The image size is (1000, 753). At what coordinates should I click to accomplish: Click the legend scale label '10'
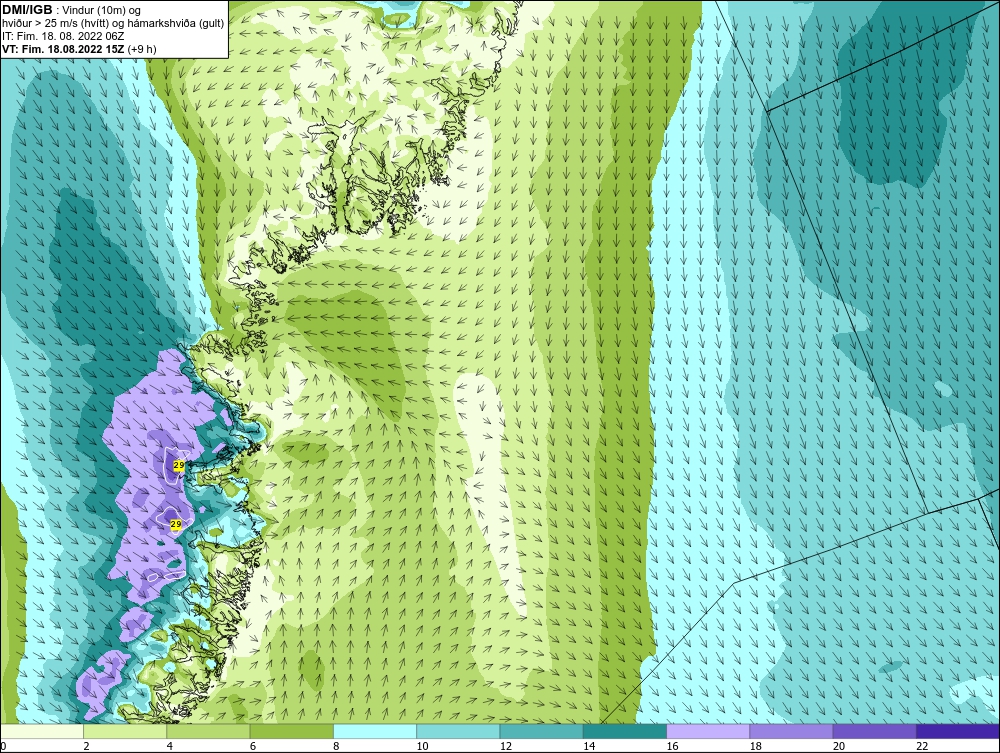point(422,747)
